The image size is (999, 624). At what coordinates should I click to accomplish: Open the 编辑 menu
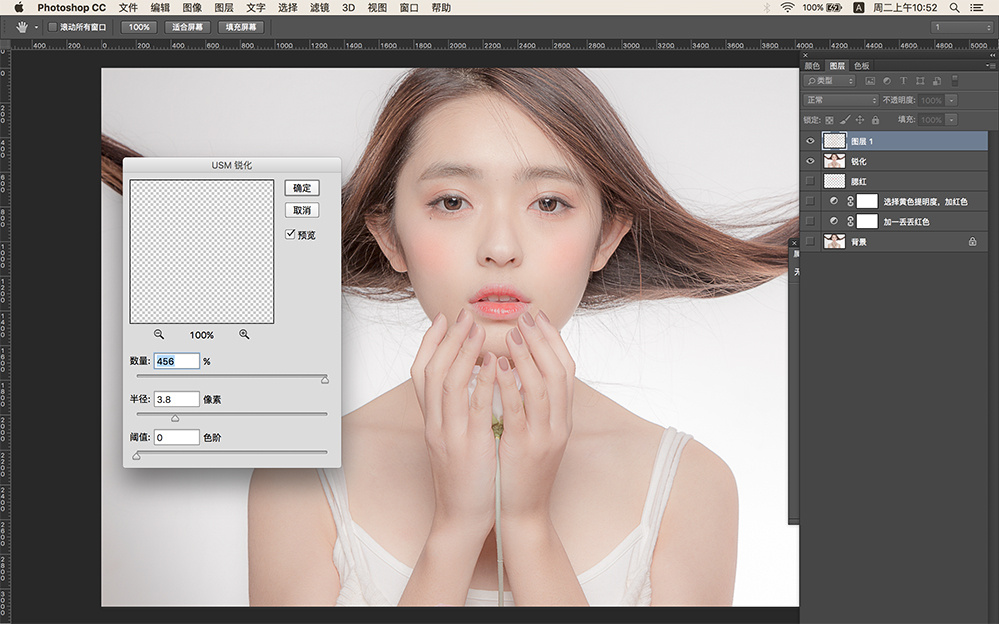[160, 8]
